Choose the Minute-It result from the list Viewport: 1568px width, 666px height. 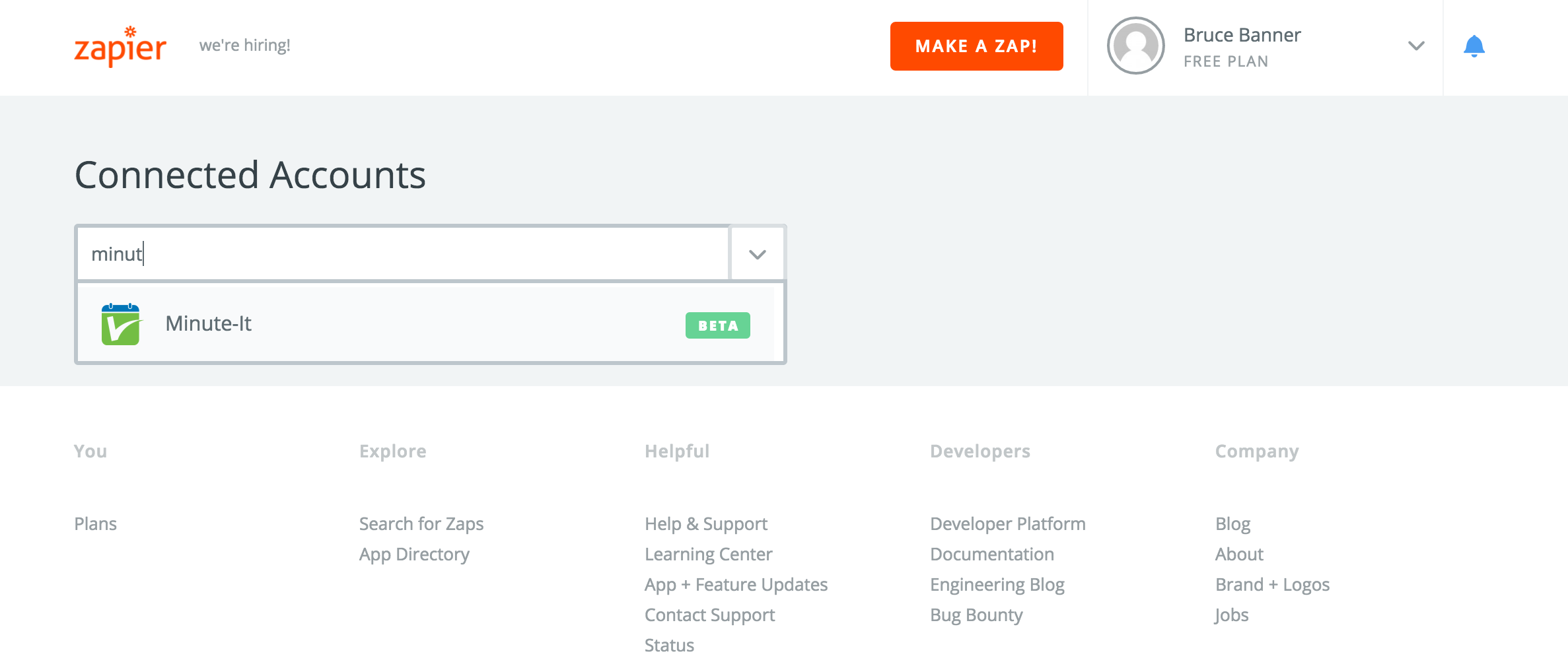[426, 324]
